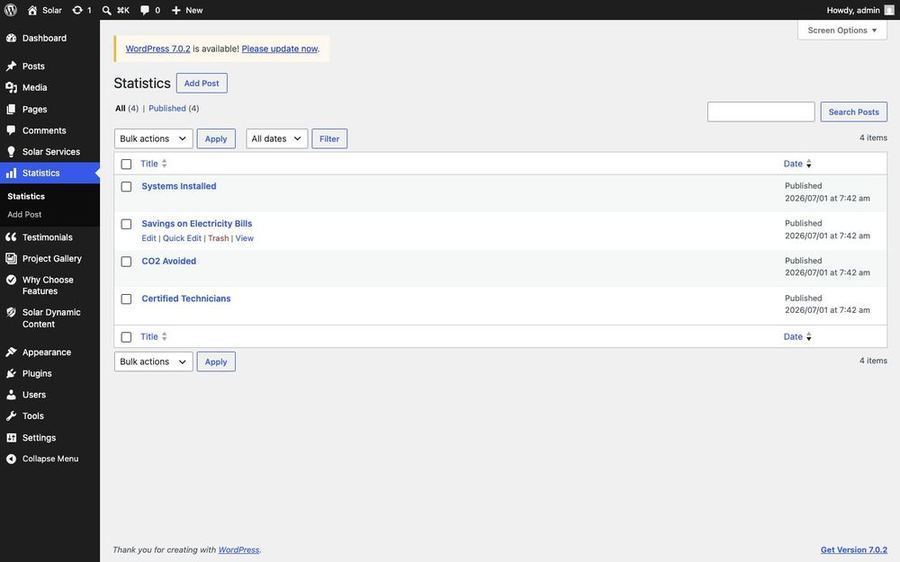Click the Comments speech bubble sidebar icon
The width and height of the screenshot is (900, 562).
pos(11,130)
